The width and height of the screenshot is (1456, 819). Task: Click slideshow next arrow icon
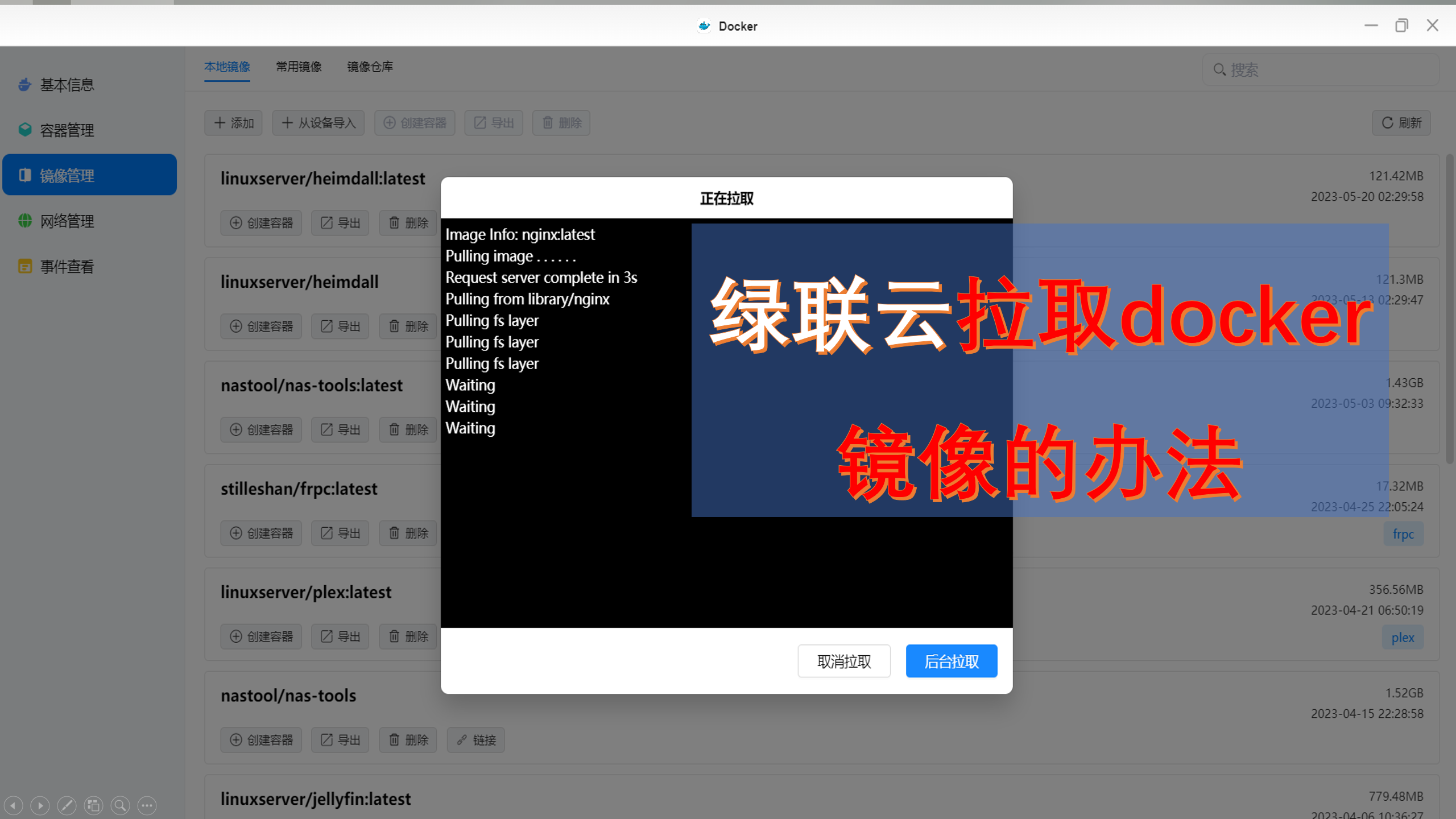coord(40,806)
